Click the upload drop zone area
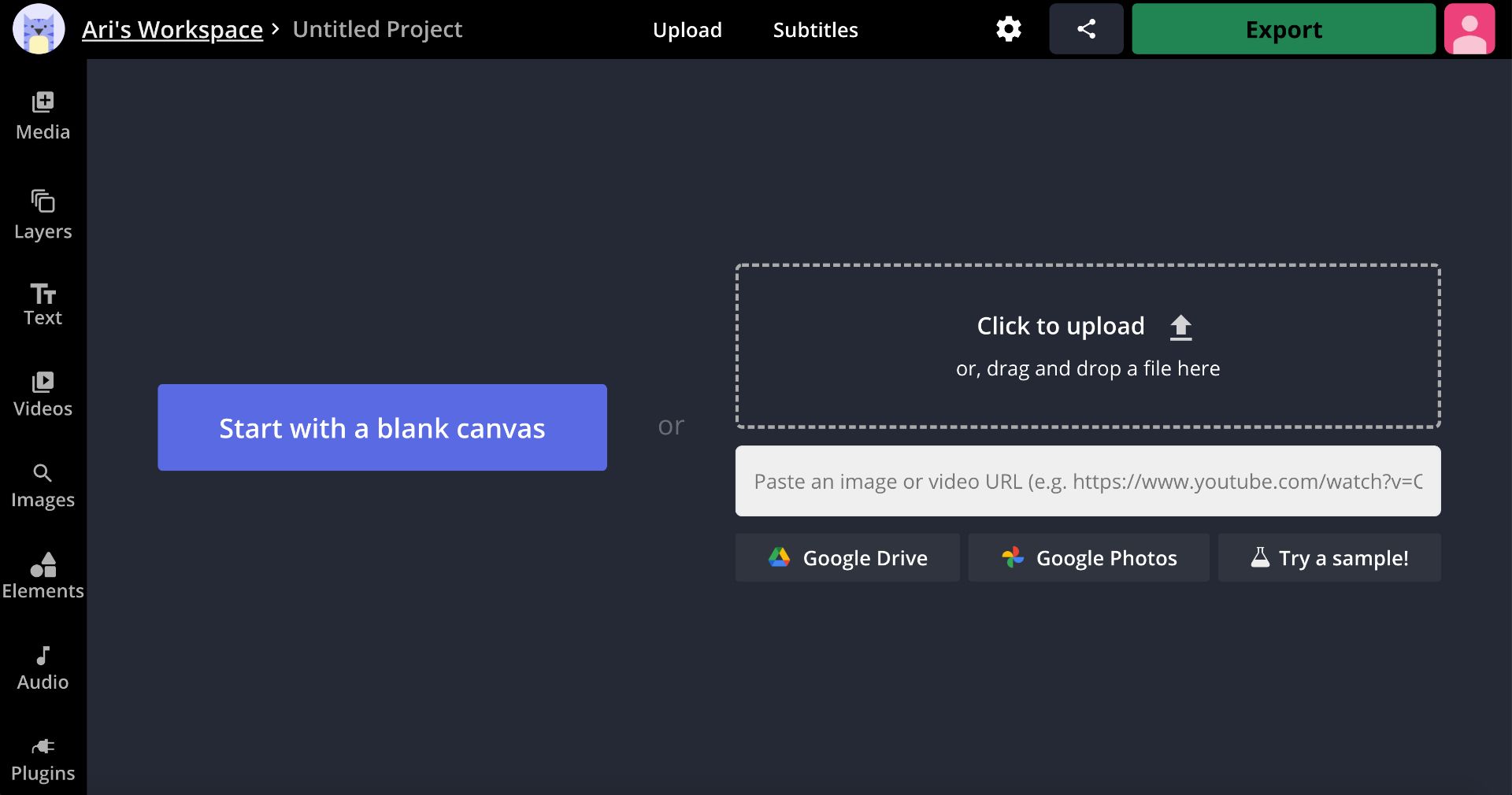Viewport: 1512px width, 795px height. [x=1088, y=346]
